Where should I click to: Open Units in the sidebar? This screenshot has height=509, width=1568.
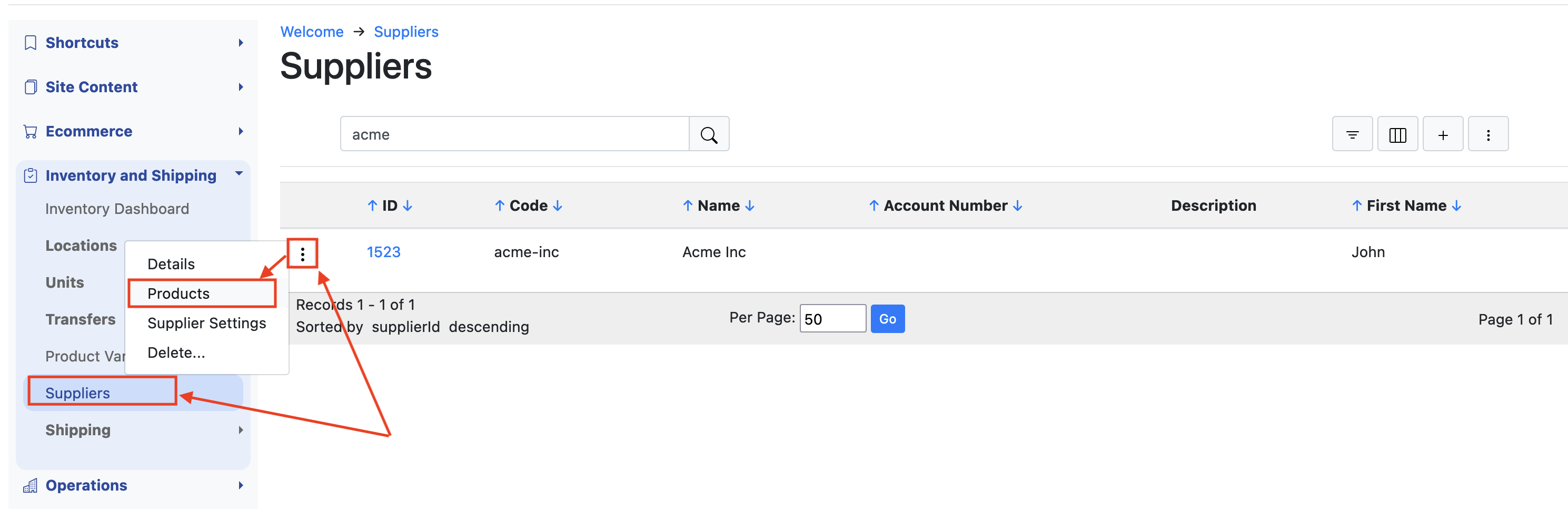(65, 282)
